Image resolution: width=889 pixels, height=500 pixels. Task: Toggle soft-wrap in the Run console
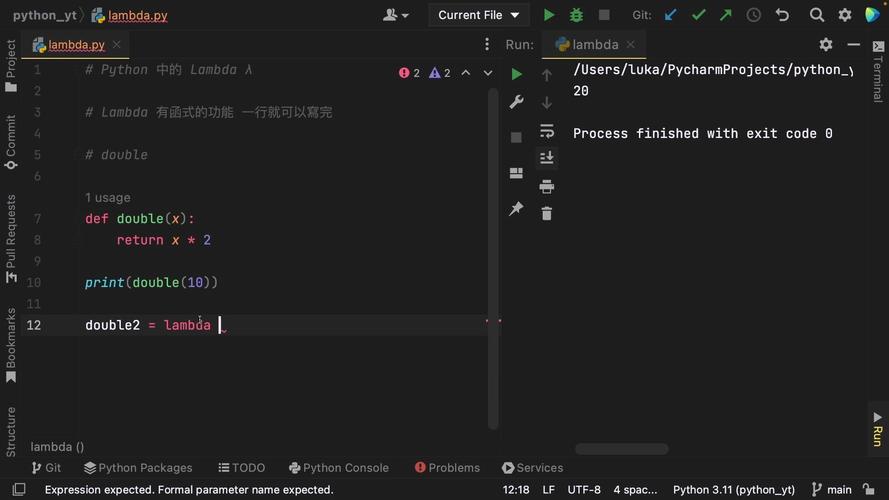click(x=547, y=131)
